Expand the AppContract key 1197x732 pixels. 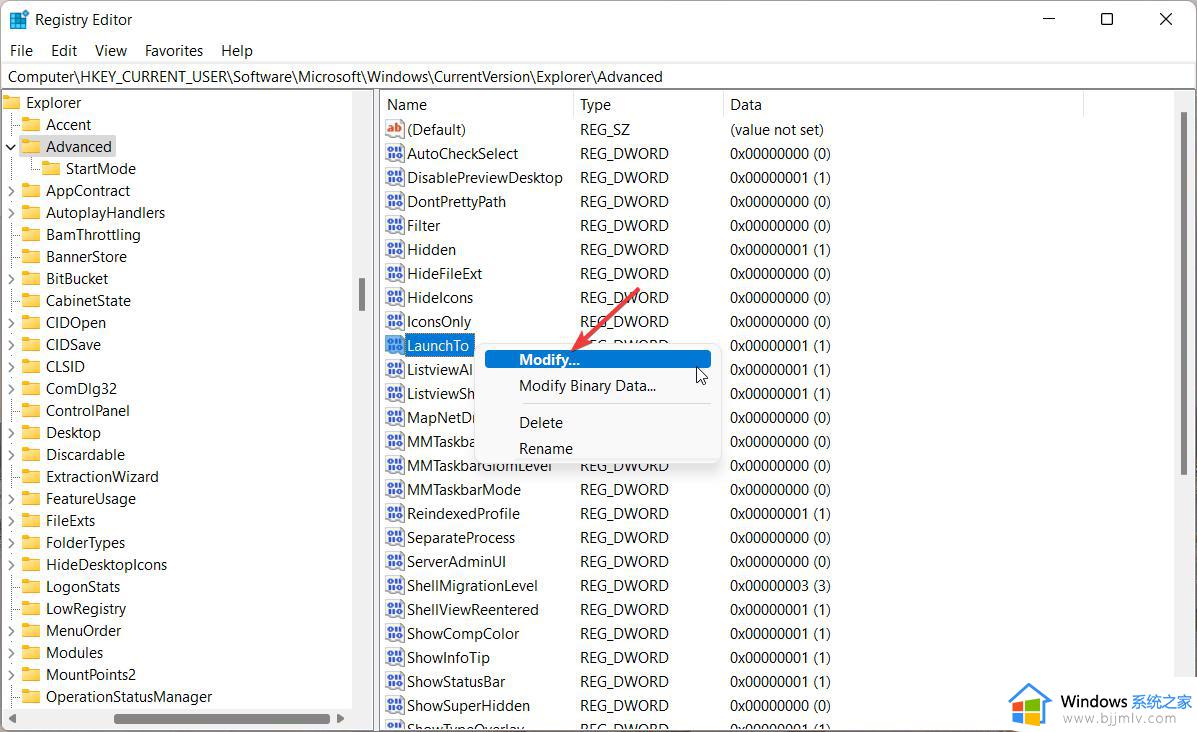click(x=11, y=191)
